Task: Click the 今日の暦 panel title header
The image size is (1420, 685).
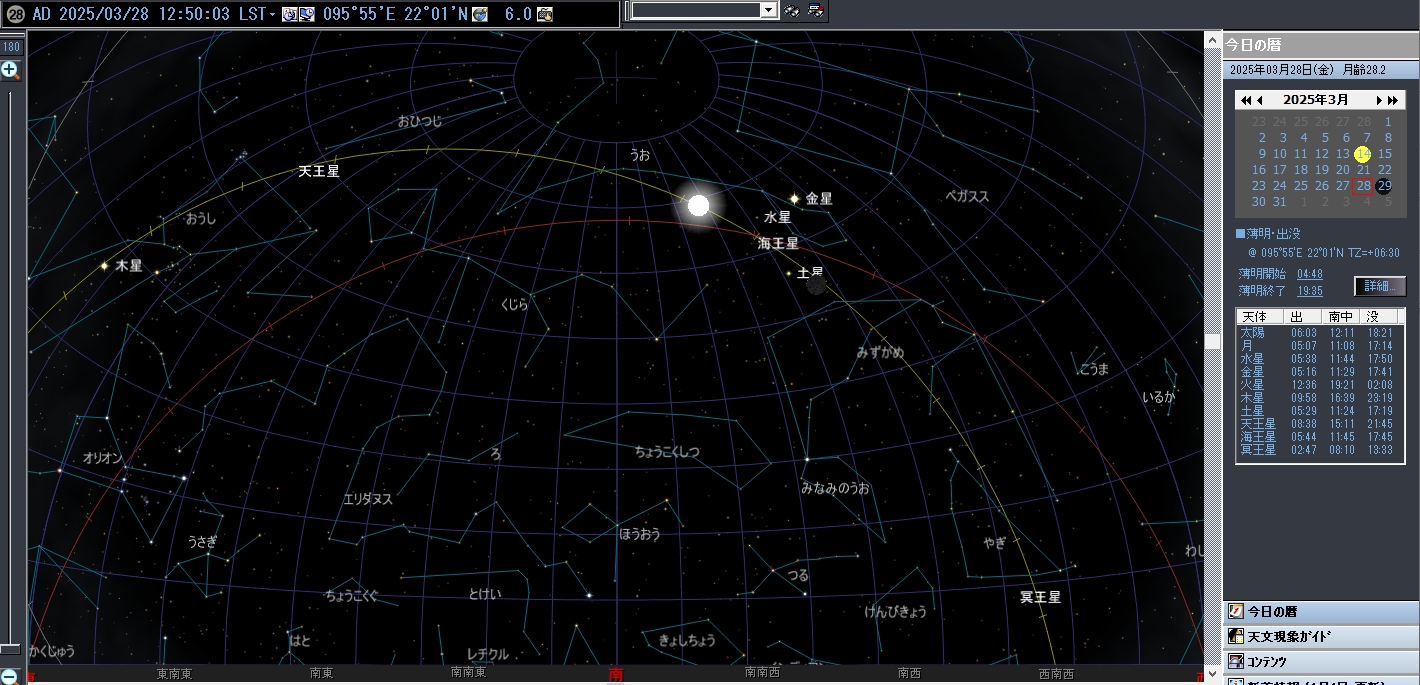Action: point(1321,45)
